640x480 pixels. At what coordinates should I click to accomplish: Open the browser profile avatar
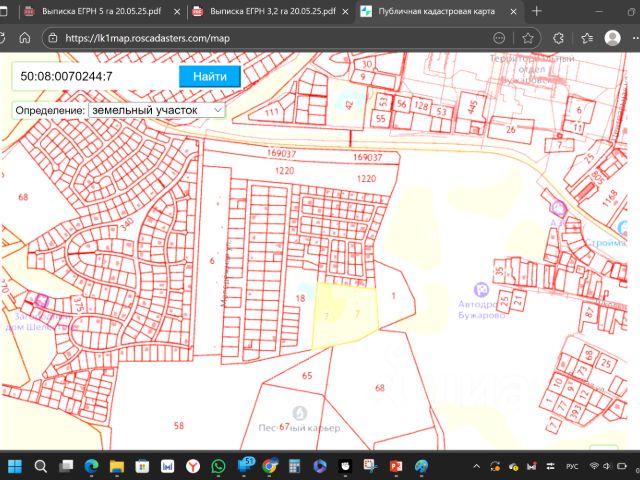pyautogui.click(x=612, y=39)
